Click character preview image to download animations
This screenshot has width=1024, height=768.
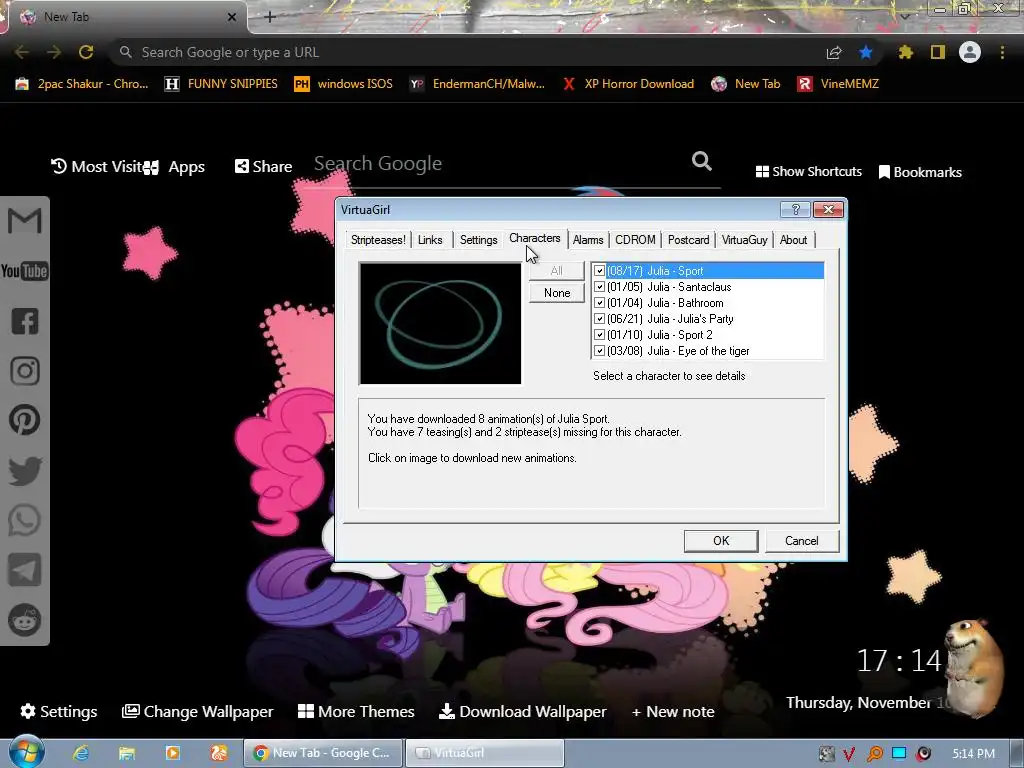440,323
